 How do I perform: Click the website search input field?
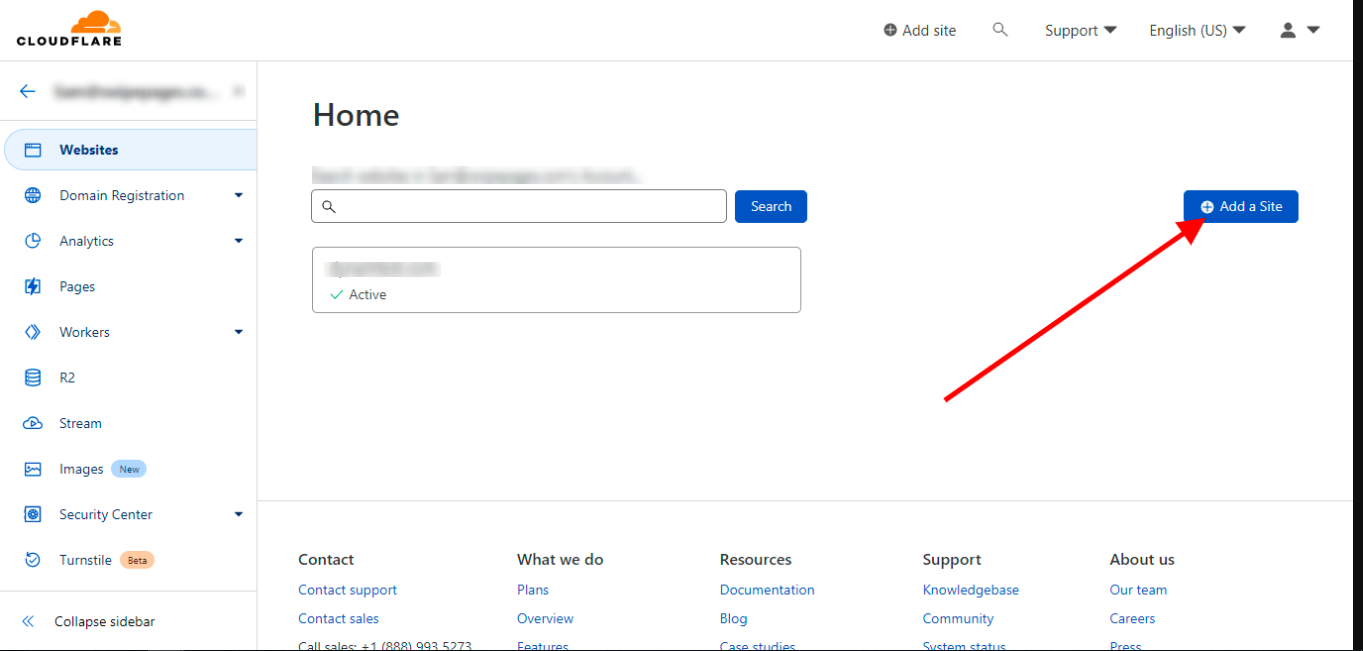click(519, 206)
